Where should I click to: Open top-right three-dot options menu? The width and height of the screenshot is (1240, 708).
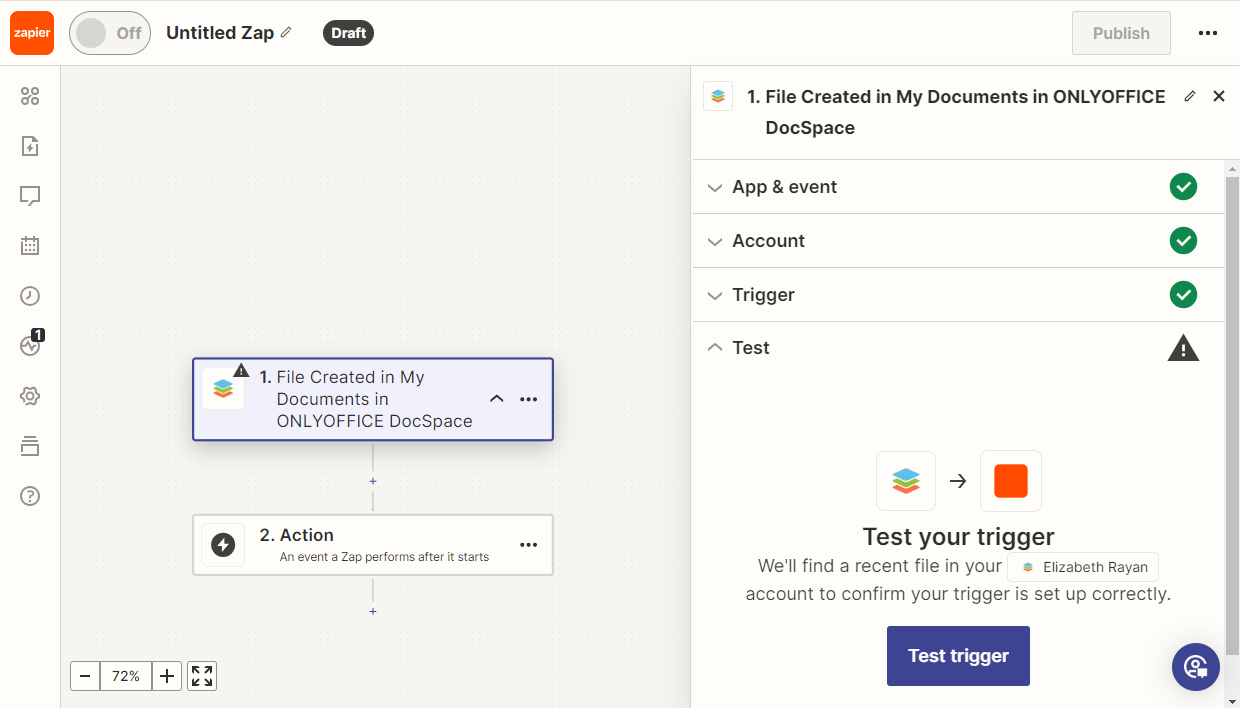click(1207, 33)
